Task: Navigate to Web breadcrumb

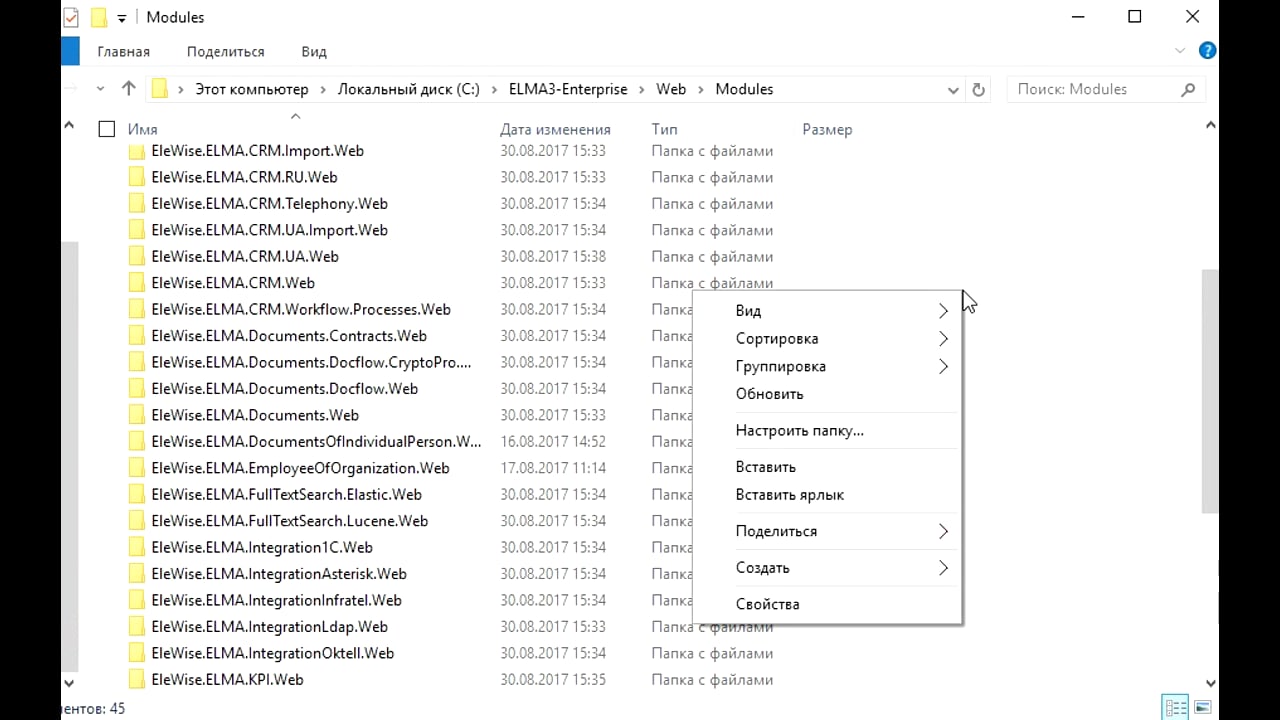Action: coord(671,89)
